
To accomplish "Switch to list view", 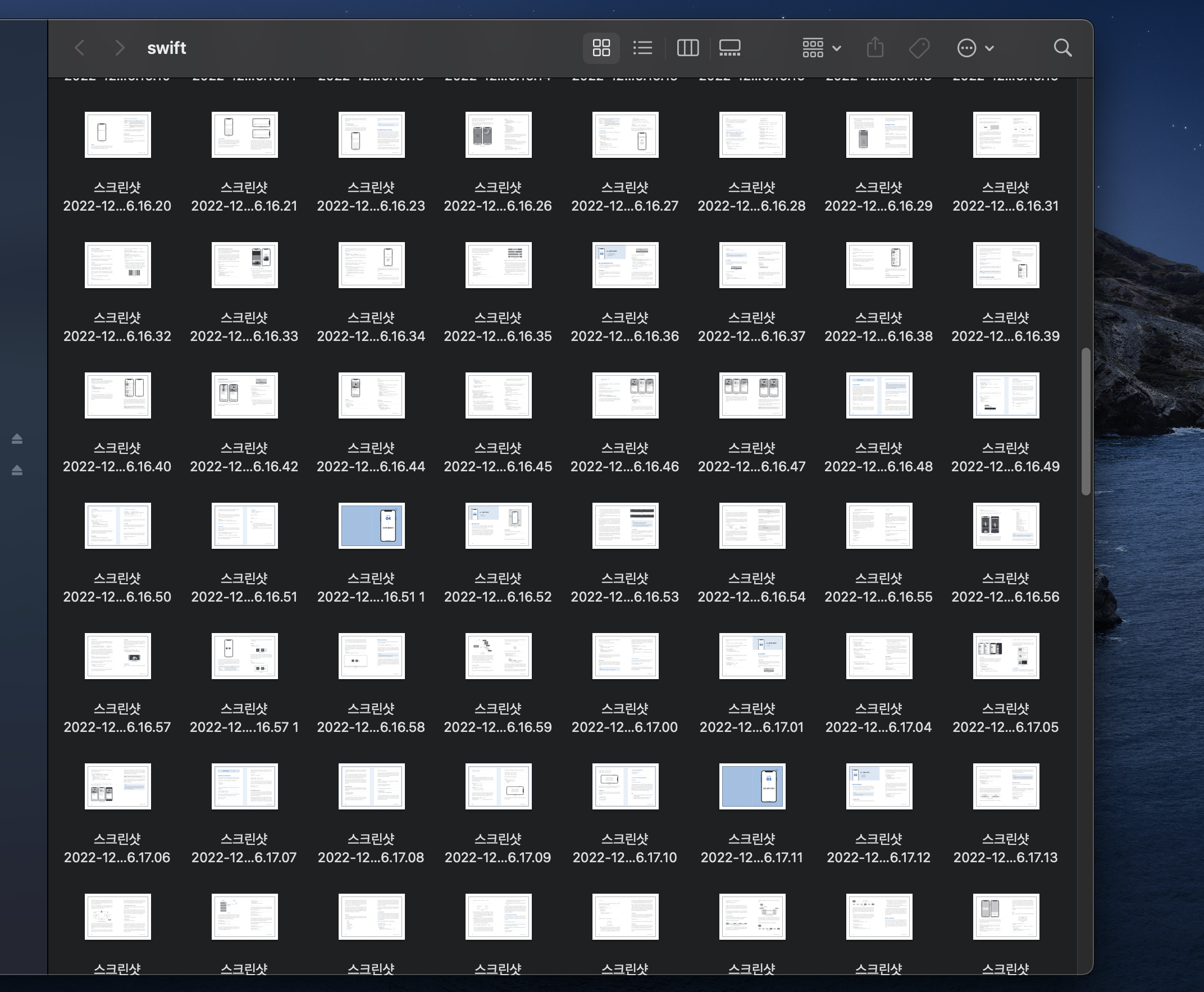I will coord(642,48).
